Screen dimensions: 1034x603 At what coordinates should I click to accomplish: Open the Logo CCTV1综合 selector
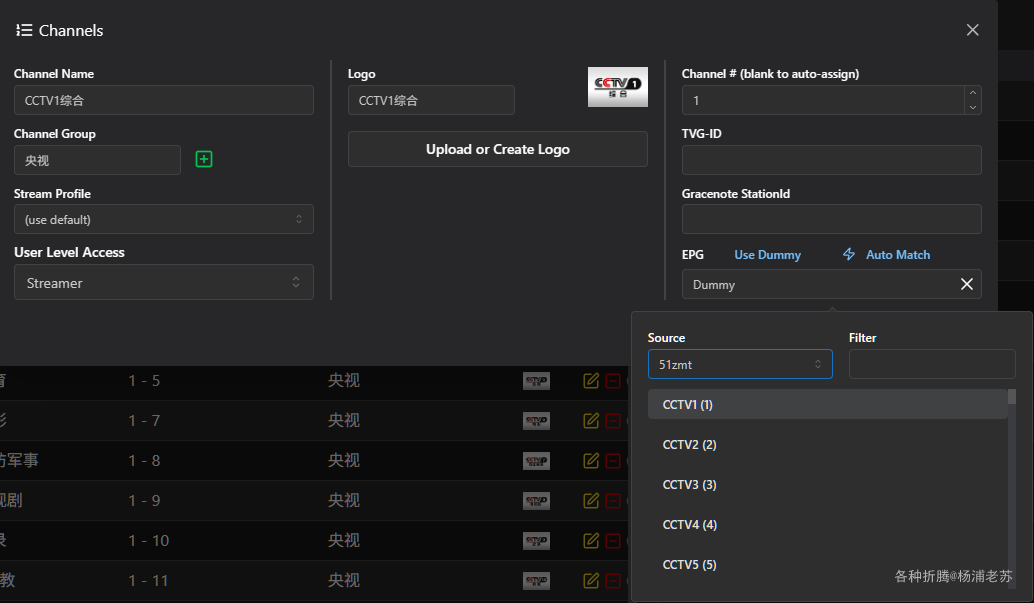coord(431,100)
